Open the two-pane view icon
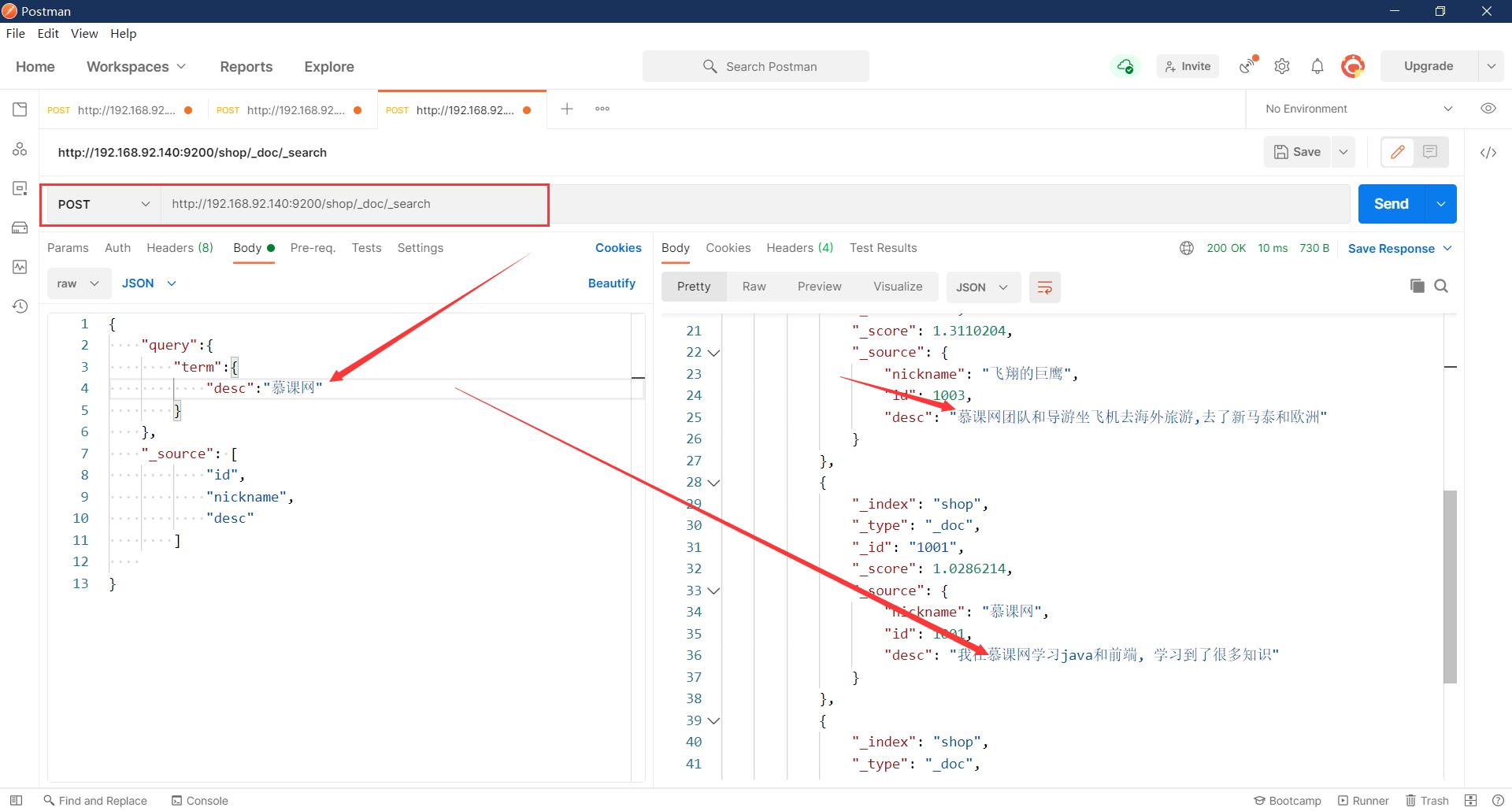1512x811 pixels. point(1470,800)
